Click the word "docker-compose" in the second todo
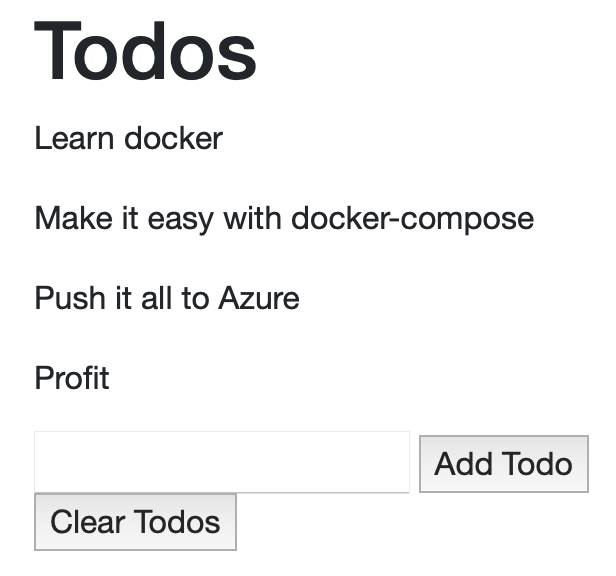 [412, 218]
